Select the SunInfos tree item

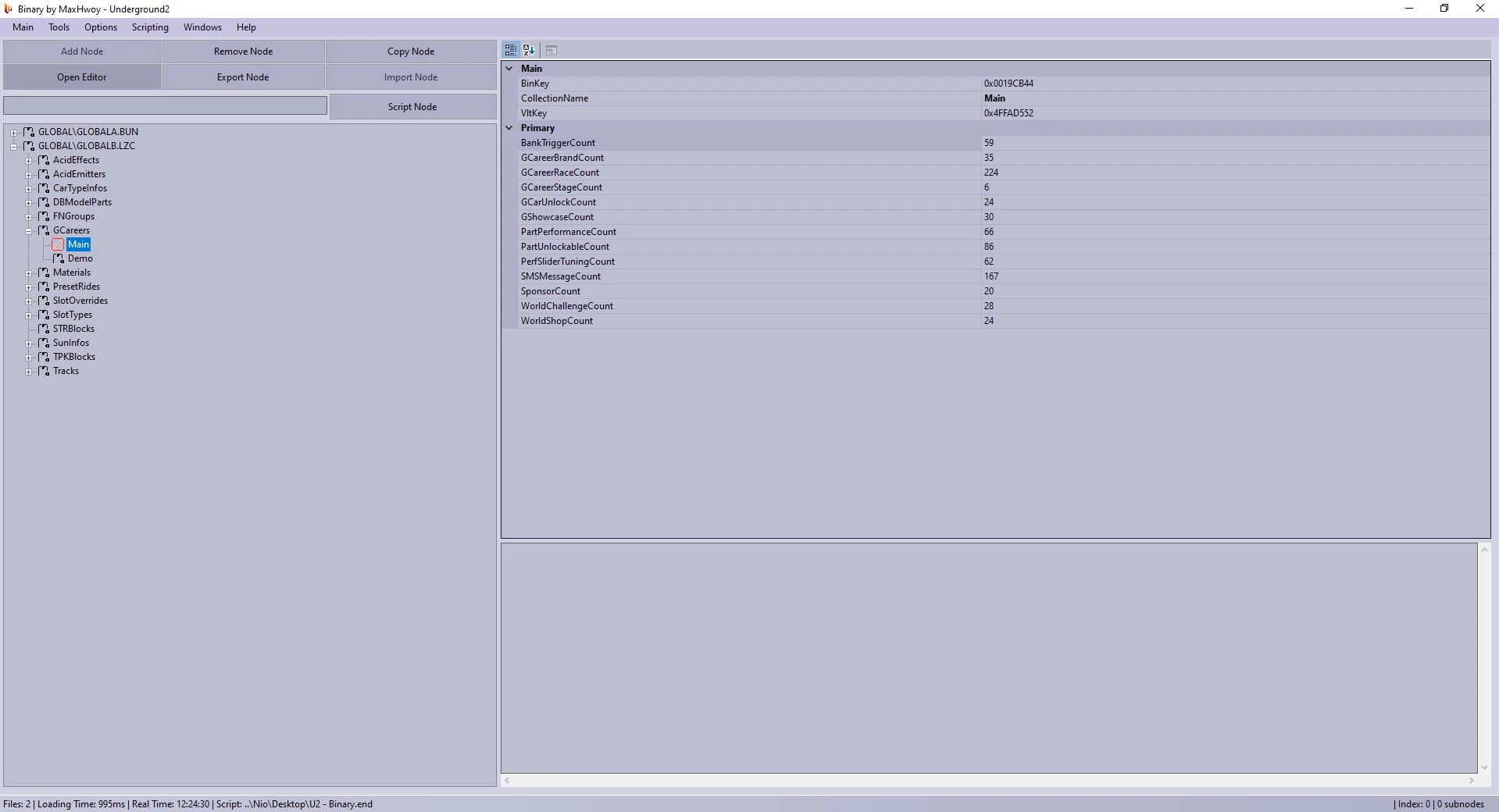(x=71, y=343)
